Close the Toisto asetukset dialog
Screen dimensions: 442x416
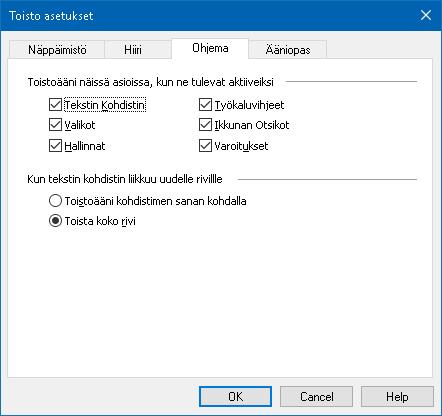pos(426,15)
